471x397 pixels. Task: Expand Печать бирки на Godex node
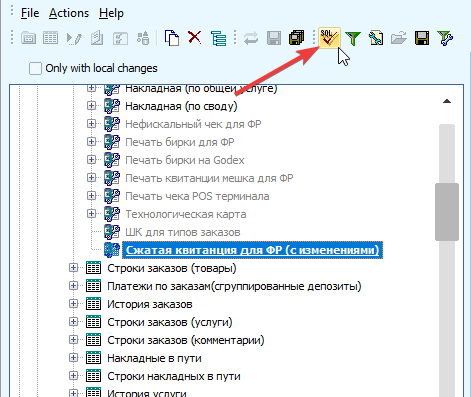[91, 160]
